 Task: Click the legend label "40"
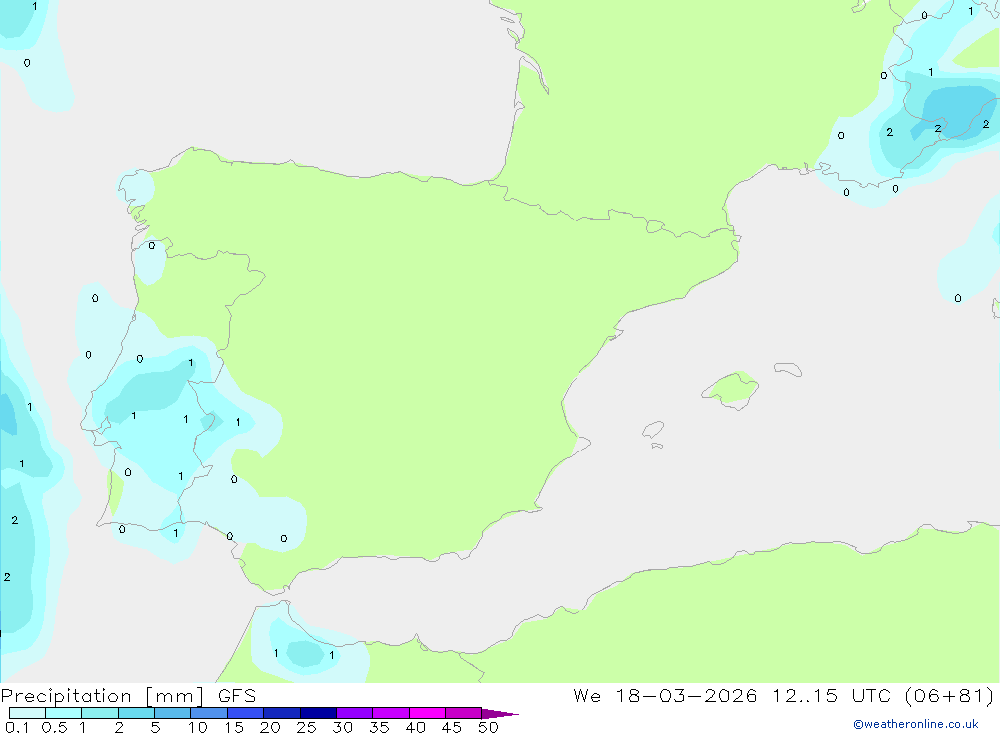415,727
